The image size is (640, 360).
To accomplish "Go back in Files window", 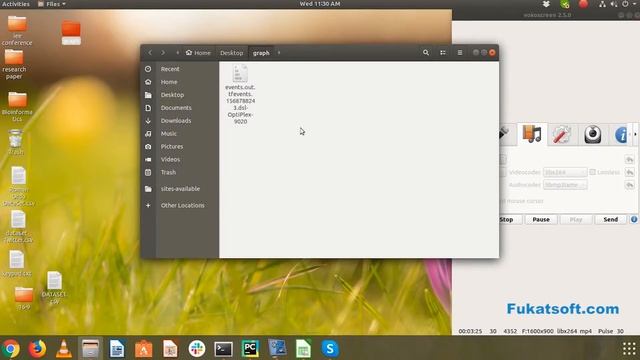I will click(x=150, y=53).
